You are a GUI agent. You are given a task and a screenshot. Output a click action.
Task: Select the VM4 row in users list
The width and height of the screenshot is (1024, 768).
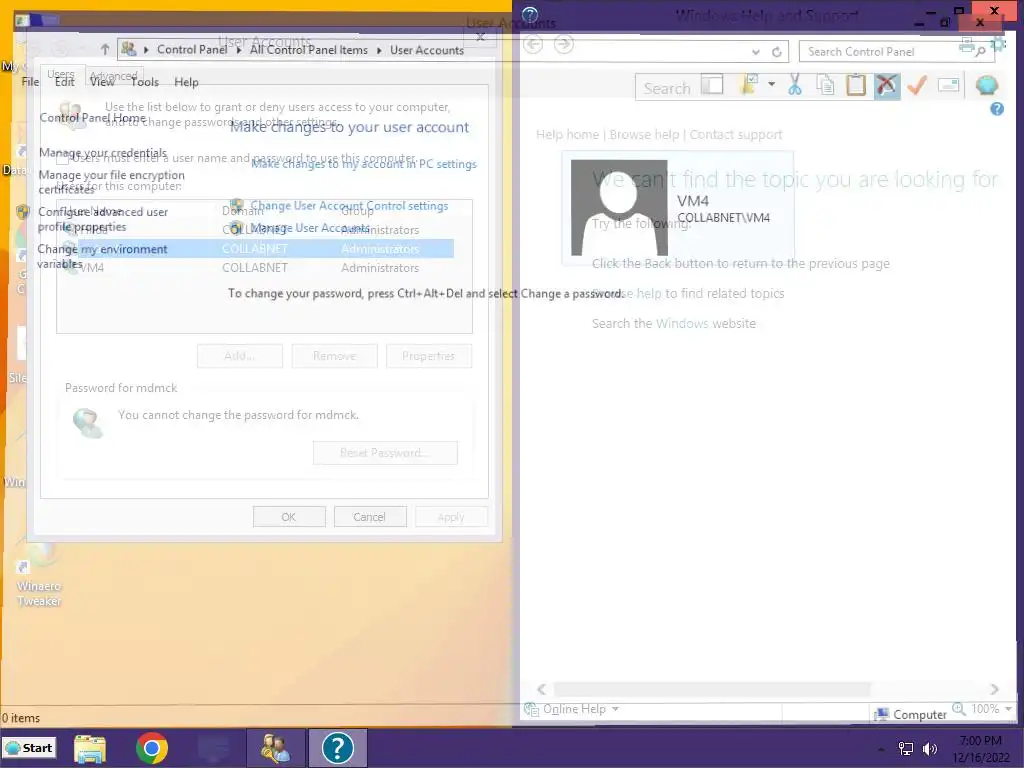point(255,268)
